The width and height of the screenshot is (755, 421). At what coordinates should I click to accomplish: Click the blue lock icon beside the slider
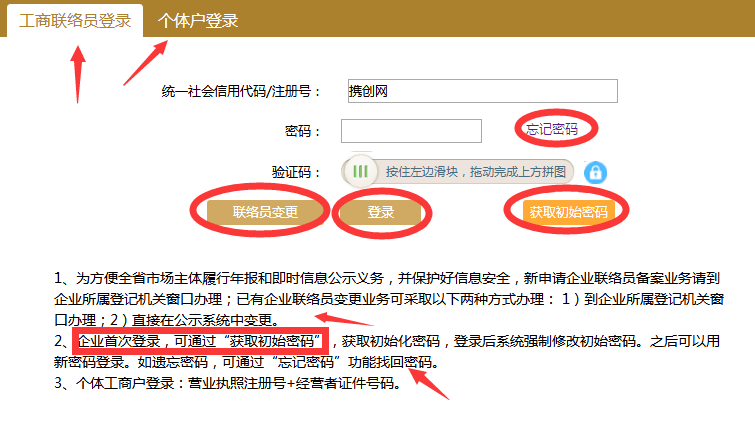click(596, 172)
